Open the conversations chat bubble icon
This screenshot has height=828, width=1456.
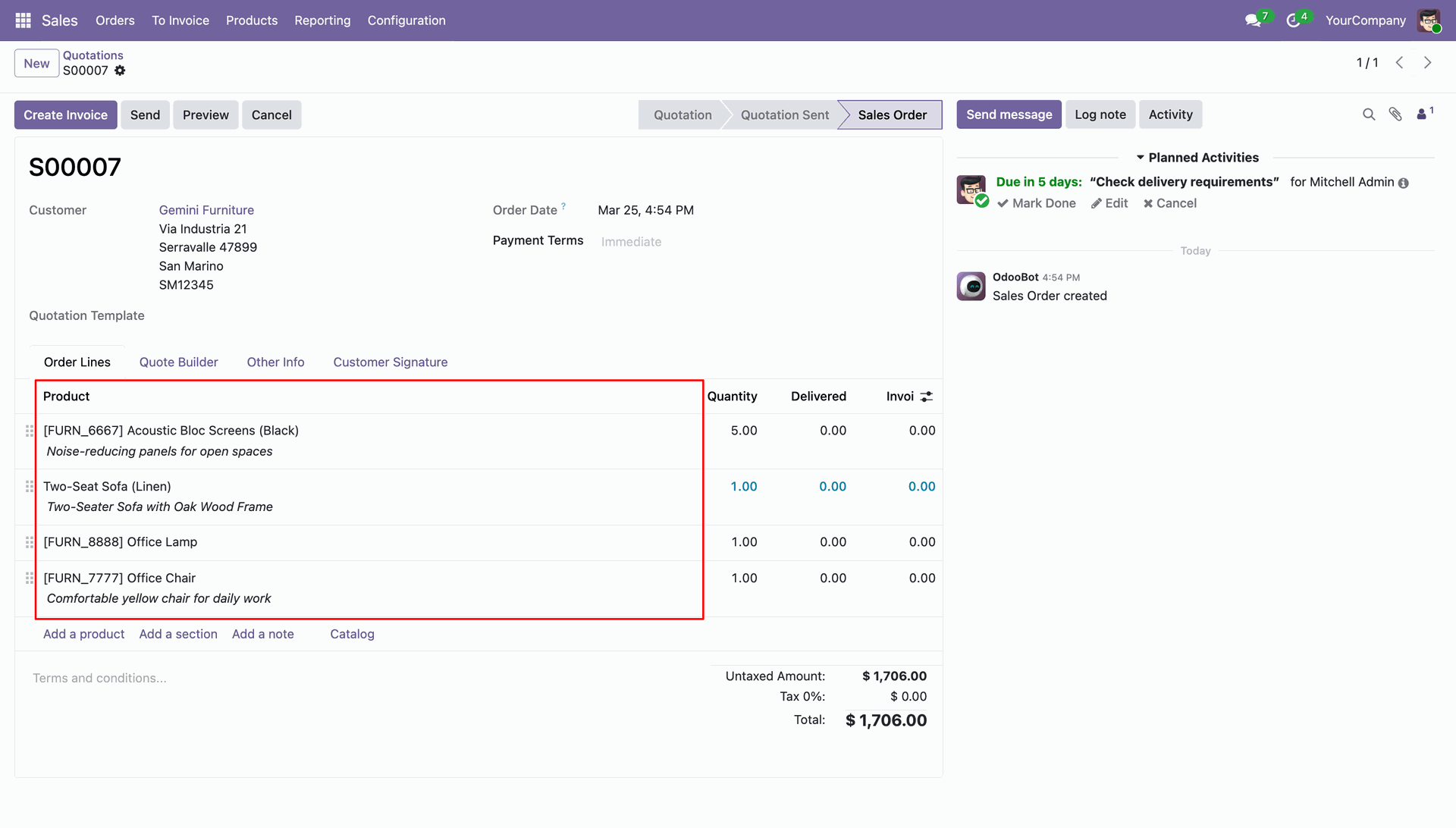coord(1253,20)
